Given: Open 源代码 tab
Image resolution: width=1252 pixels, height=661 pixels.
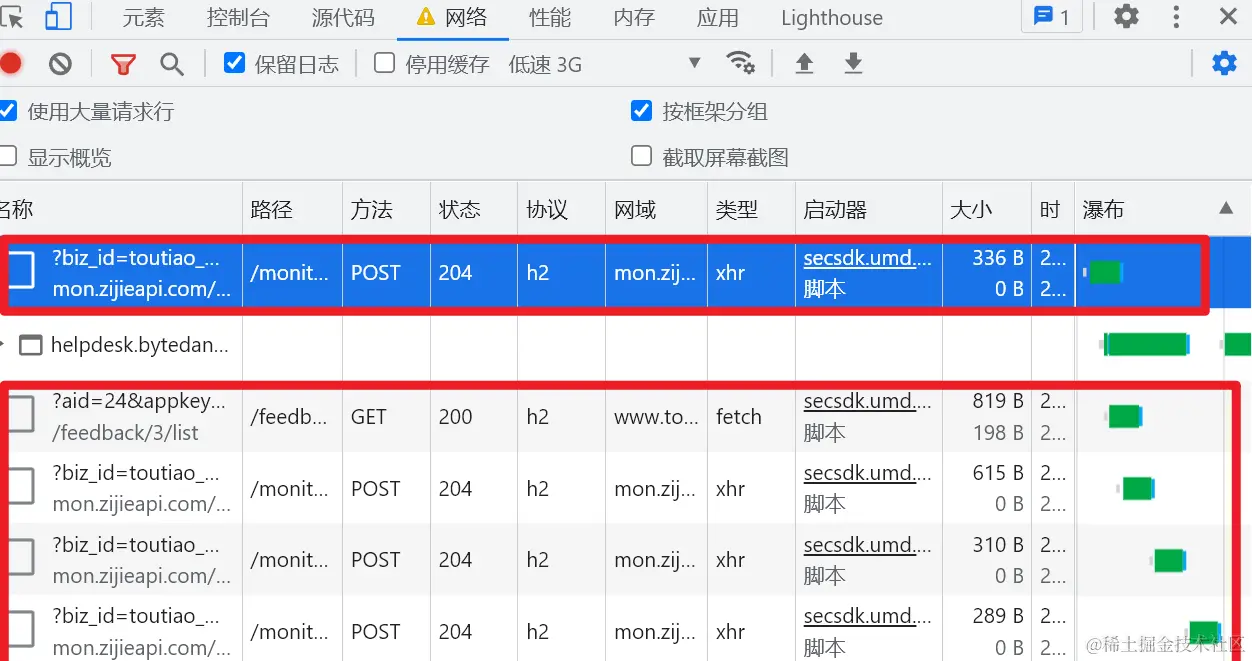Looking at the screenshot, I should click(343, 18).
